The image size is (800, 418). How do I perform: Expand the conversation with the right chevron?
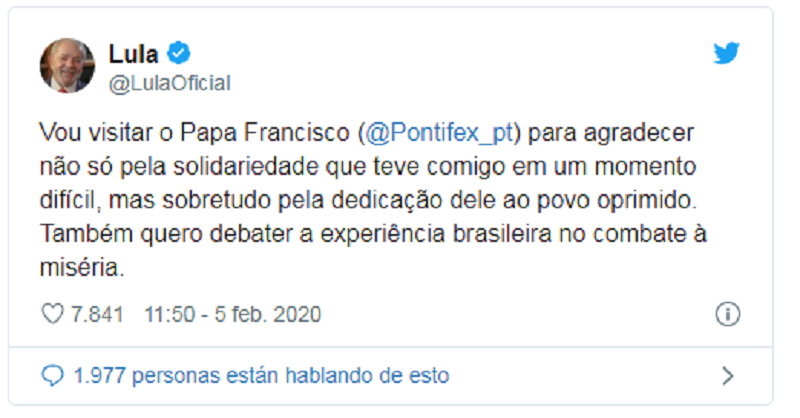click(x=727, y=376)
